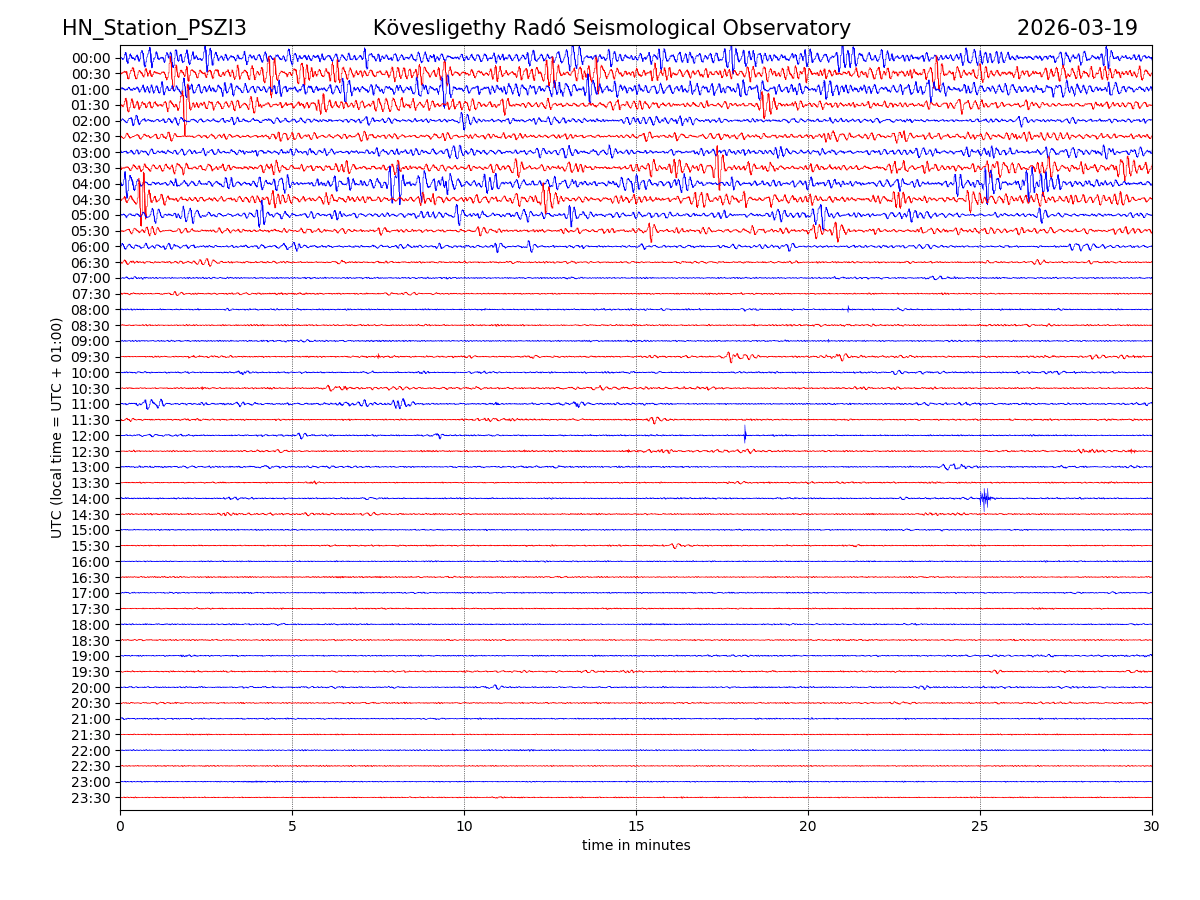Click the 2026-03-19 date label

tap(1077, 28)
